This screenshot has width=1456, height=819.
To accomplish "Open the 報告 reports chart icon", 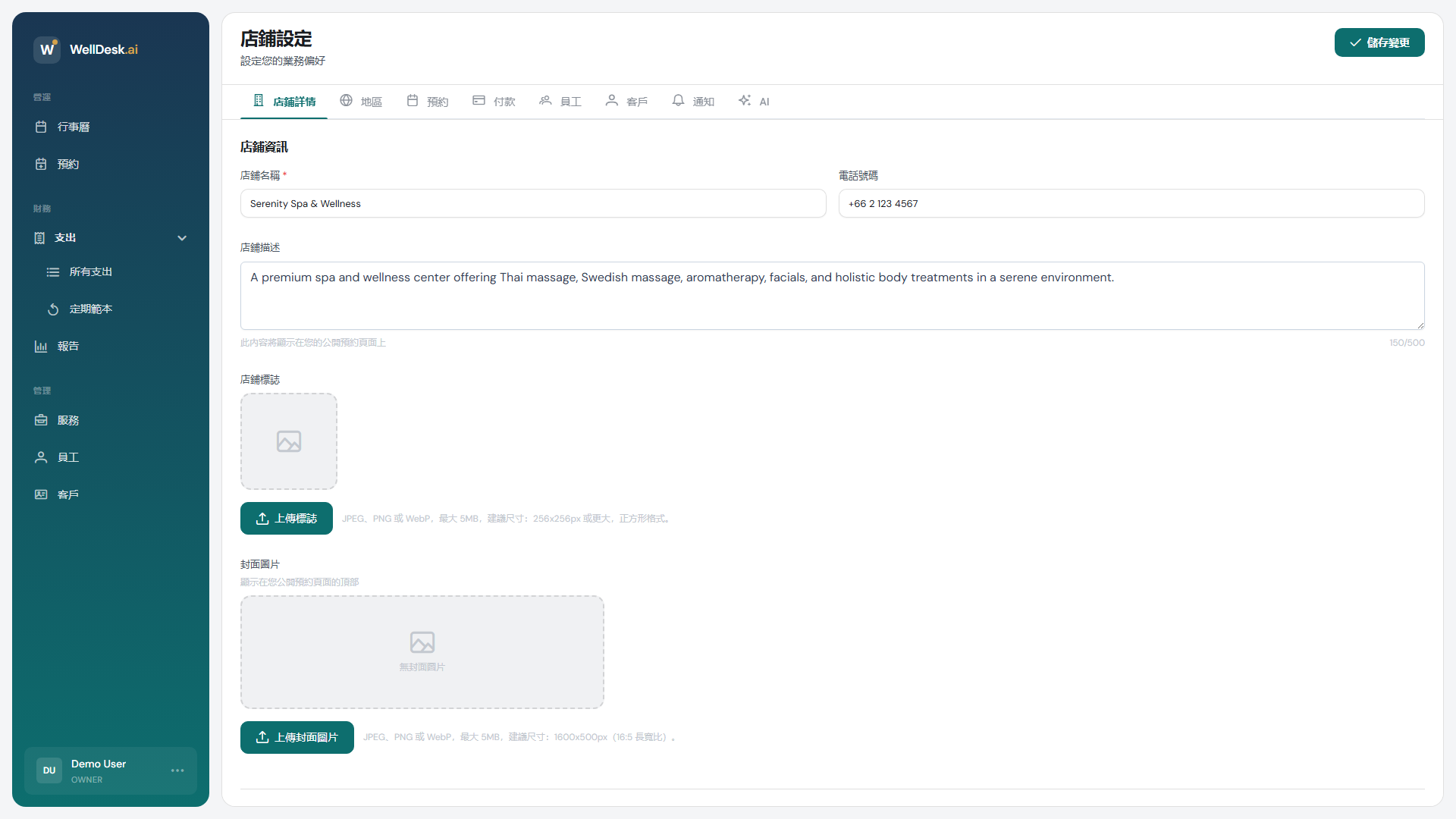I will point(41,346).
